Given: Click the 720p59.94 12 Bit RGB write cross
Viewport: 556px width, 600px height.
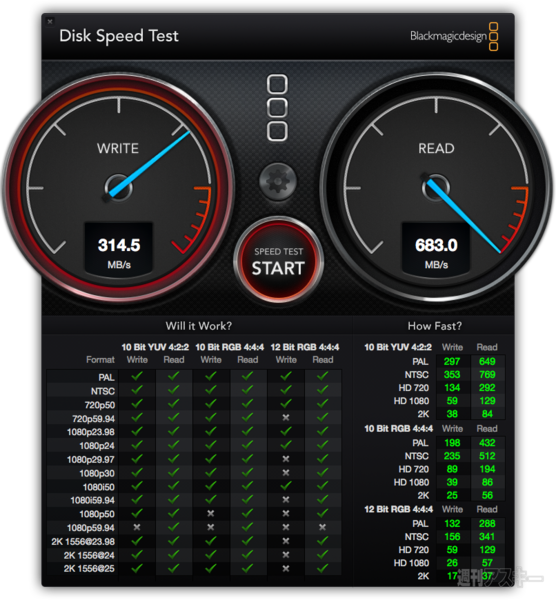Looking at the screenshot, I should tap(286, 417).
